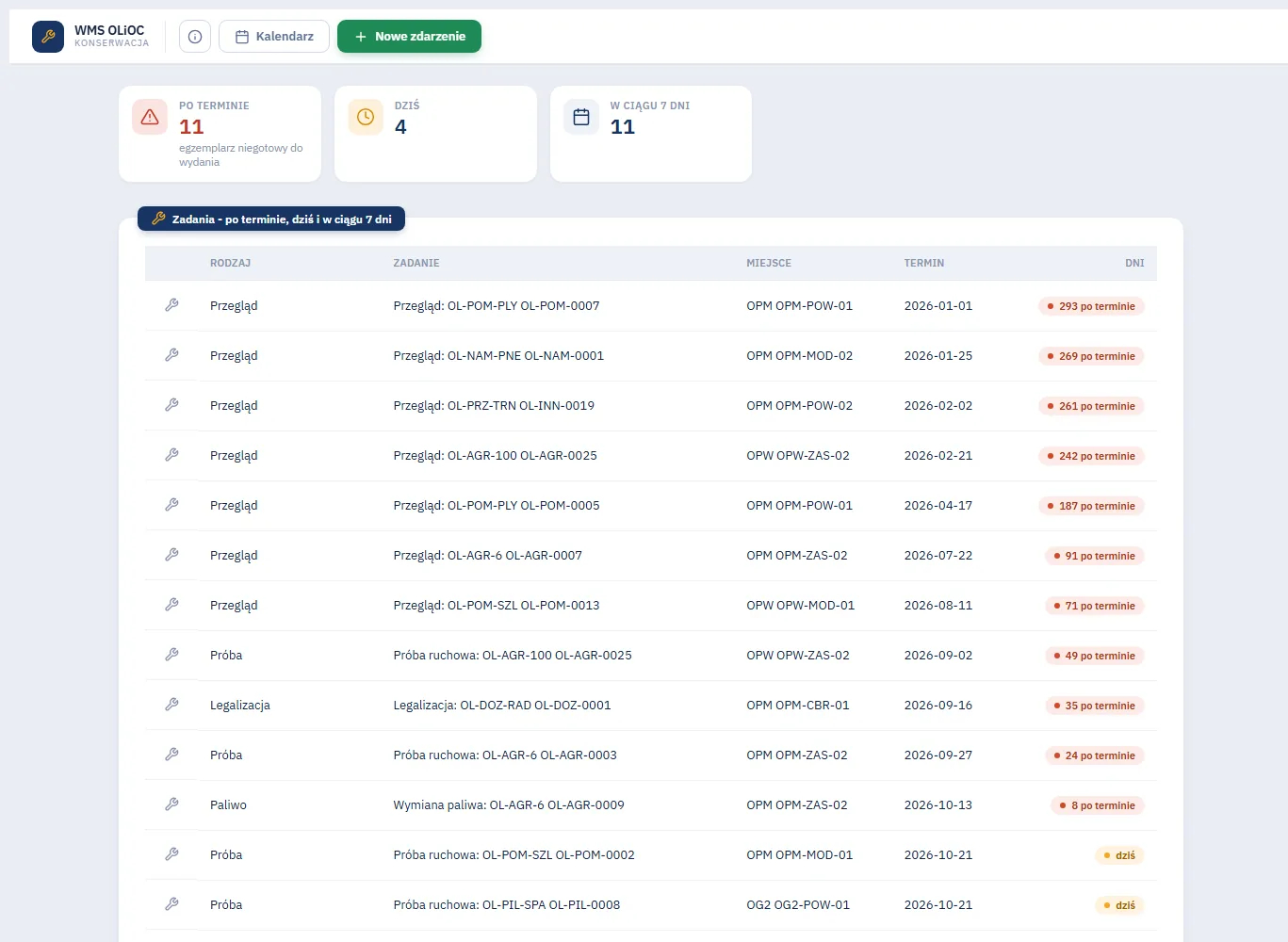Image resolution: width=1288 pixels, height=942 pixels.
Task: Open the info circle icon button
Action: pyautogui.click(x=195, y=37)
